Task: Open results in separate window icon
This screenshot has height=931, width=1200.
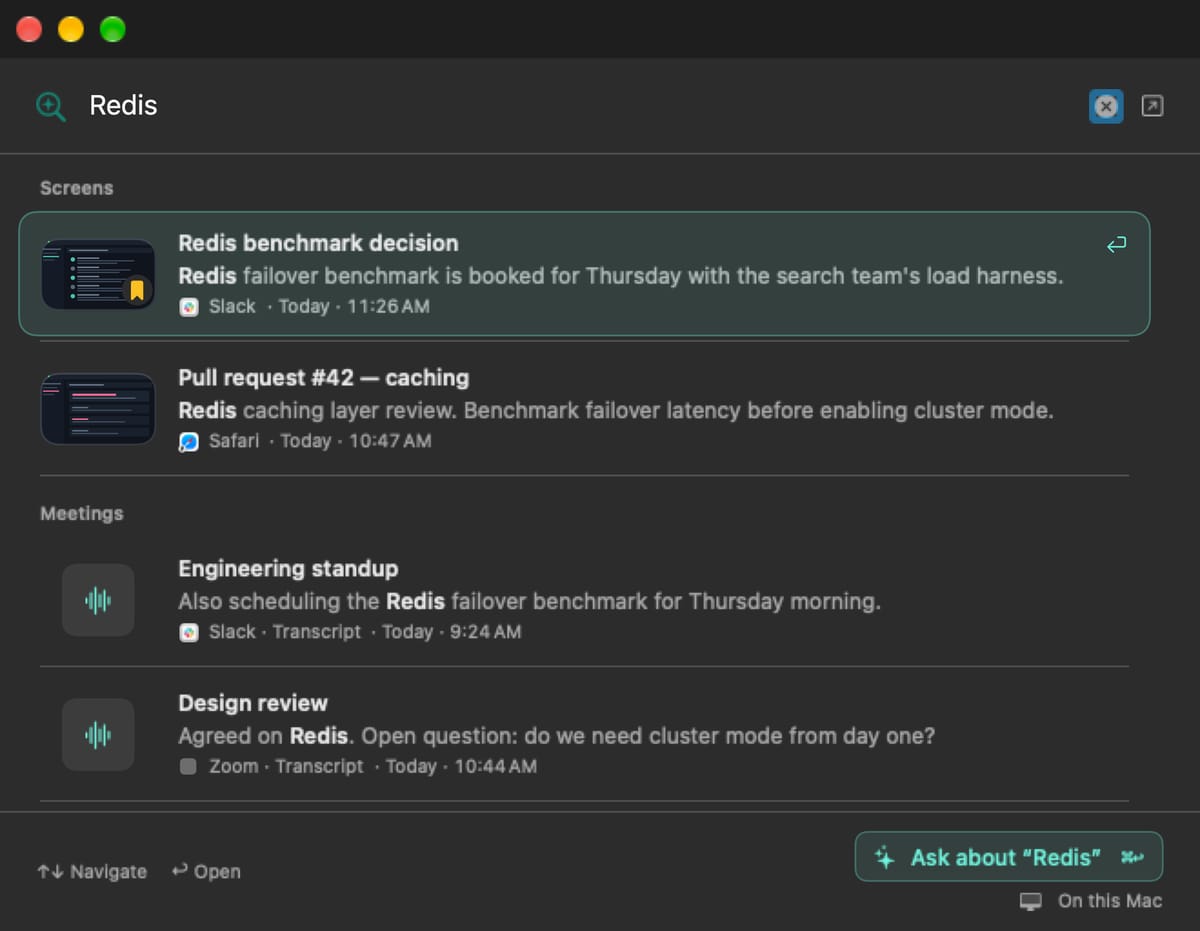Action: pyautogui.click(x=1153, y=105)
